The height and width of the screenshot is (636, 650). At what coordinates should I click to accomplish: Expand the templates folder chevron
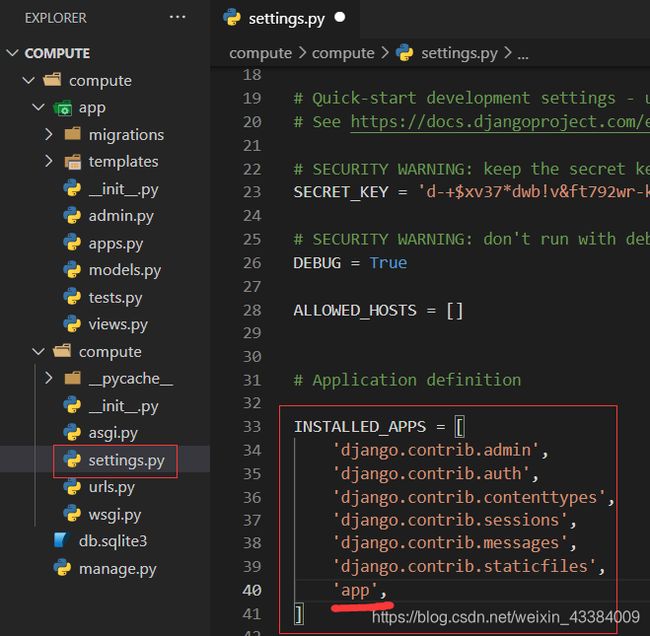coord(49,161)
